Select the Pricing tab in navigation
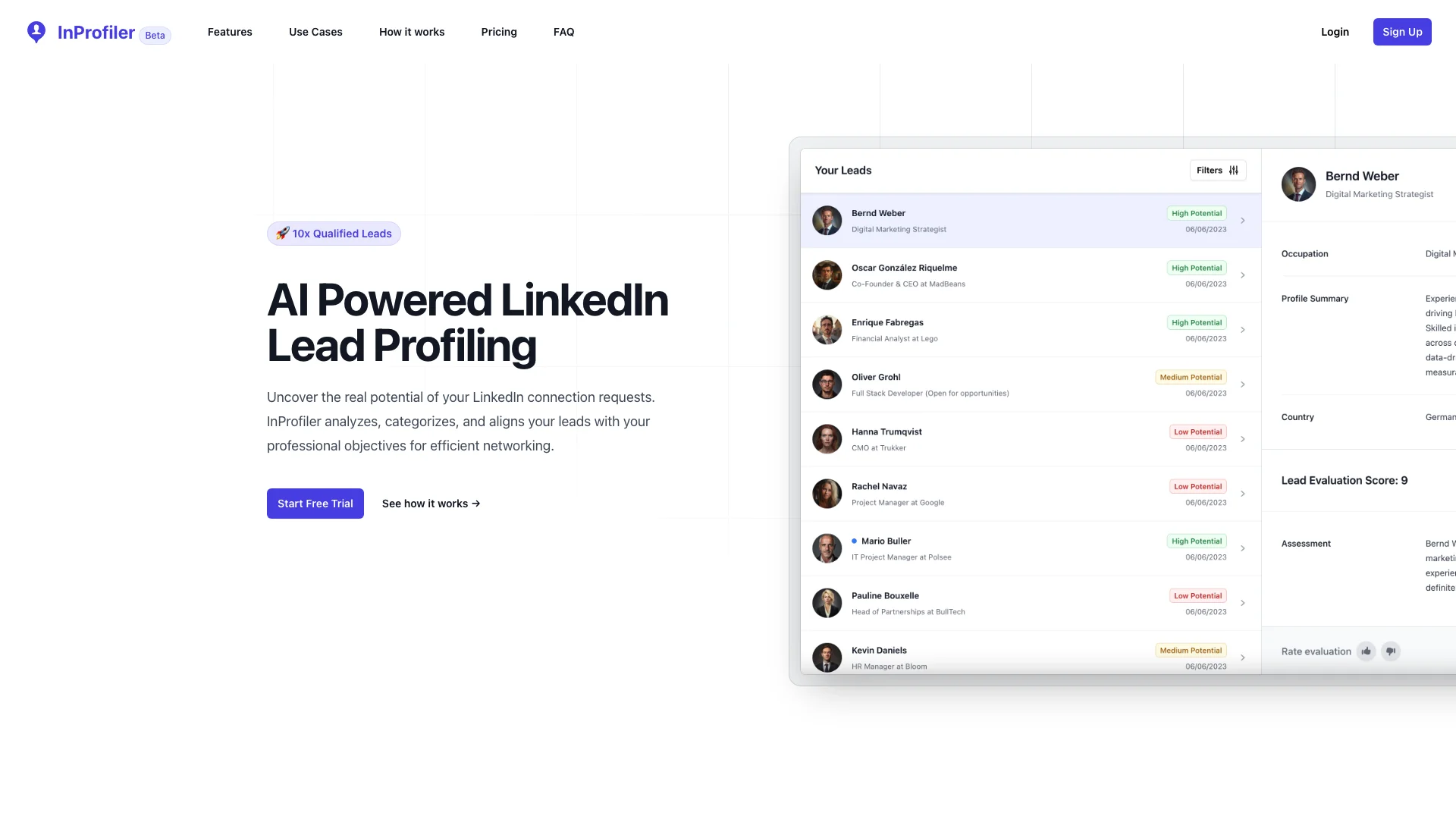Screen dimensions: 1456x819 (x=499, y=31)
